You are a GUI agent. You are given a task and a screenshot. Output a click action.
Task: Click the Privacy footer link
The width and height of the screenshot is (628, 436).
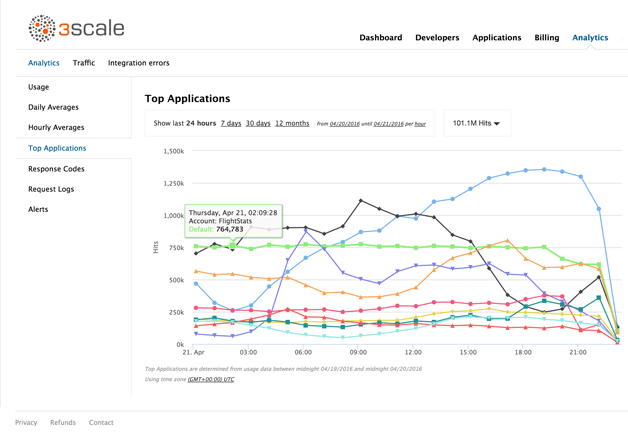(x=26, y=423)
